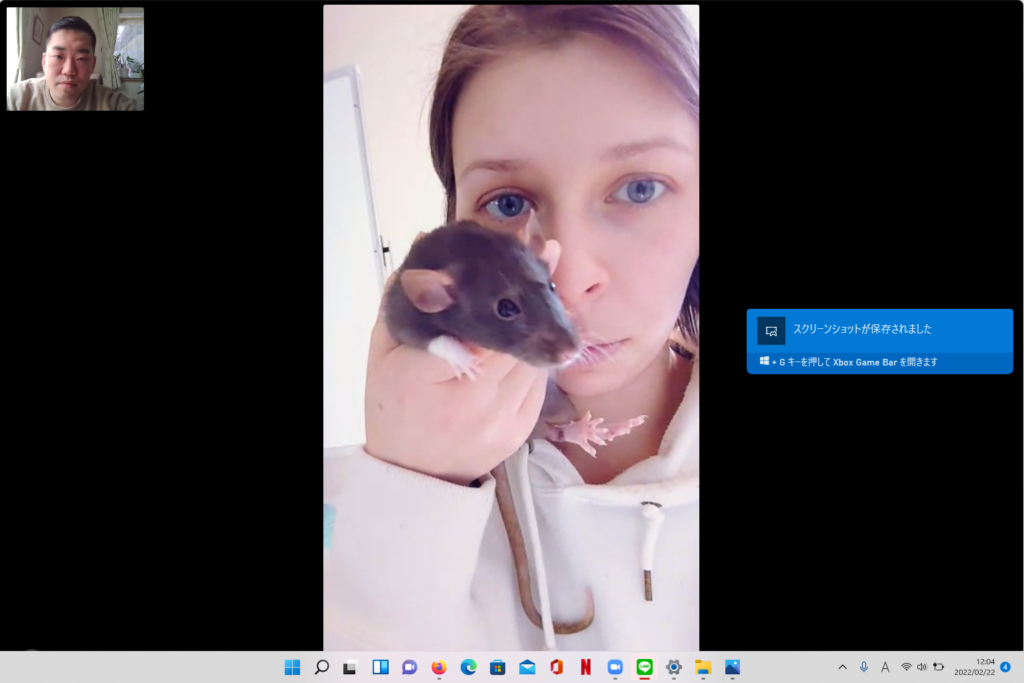This screenshot has width=1024, height=683.
Task: Select the self-view video thumbnail
Action: pyautogui.click(x=75, y=59)
